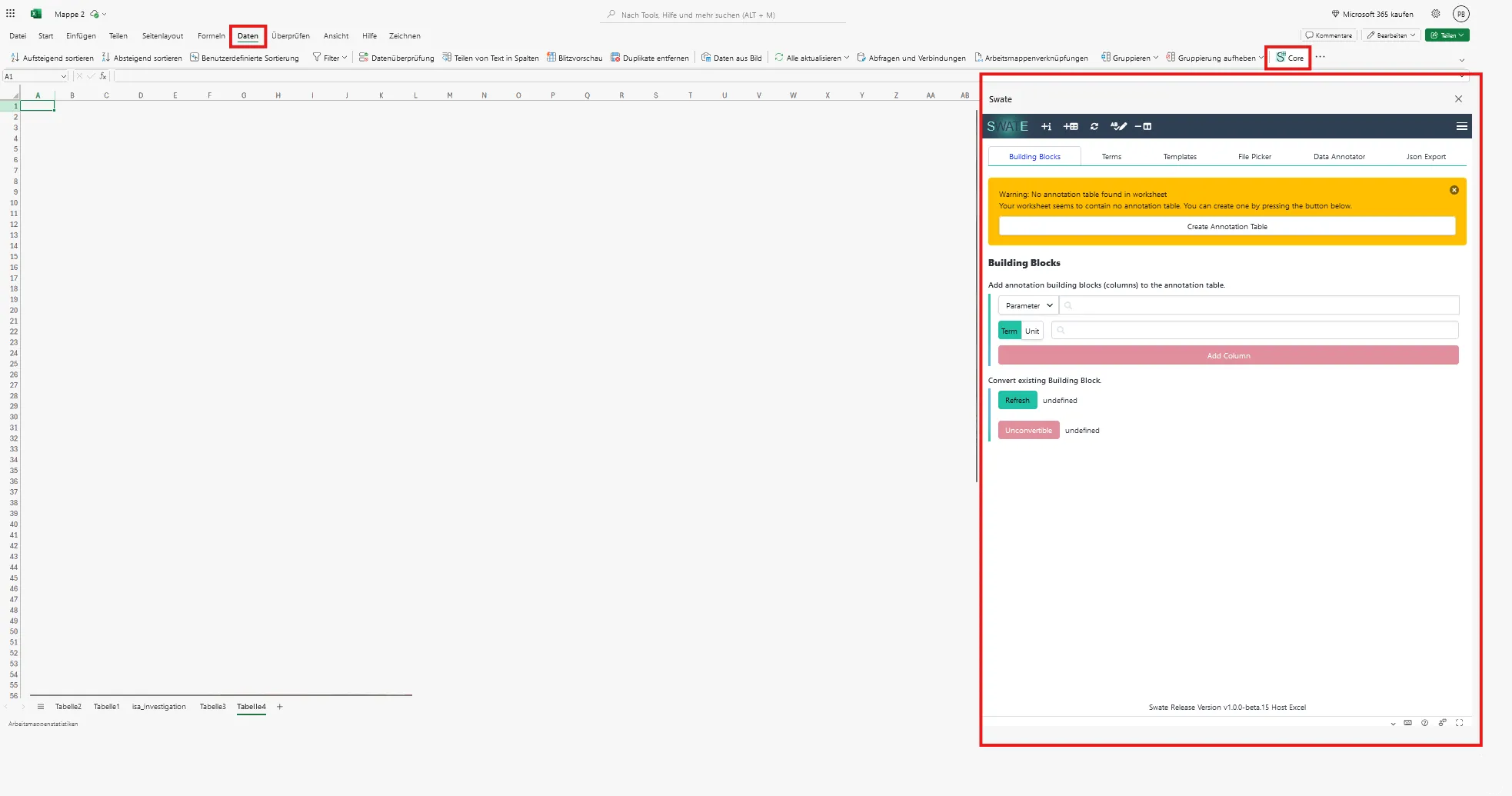
Task: Switch to the Templates tab in Swate
Action: 1180,156
